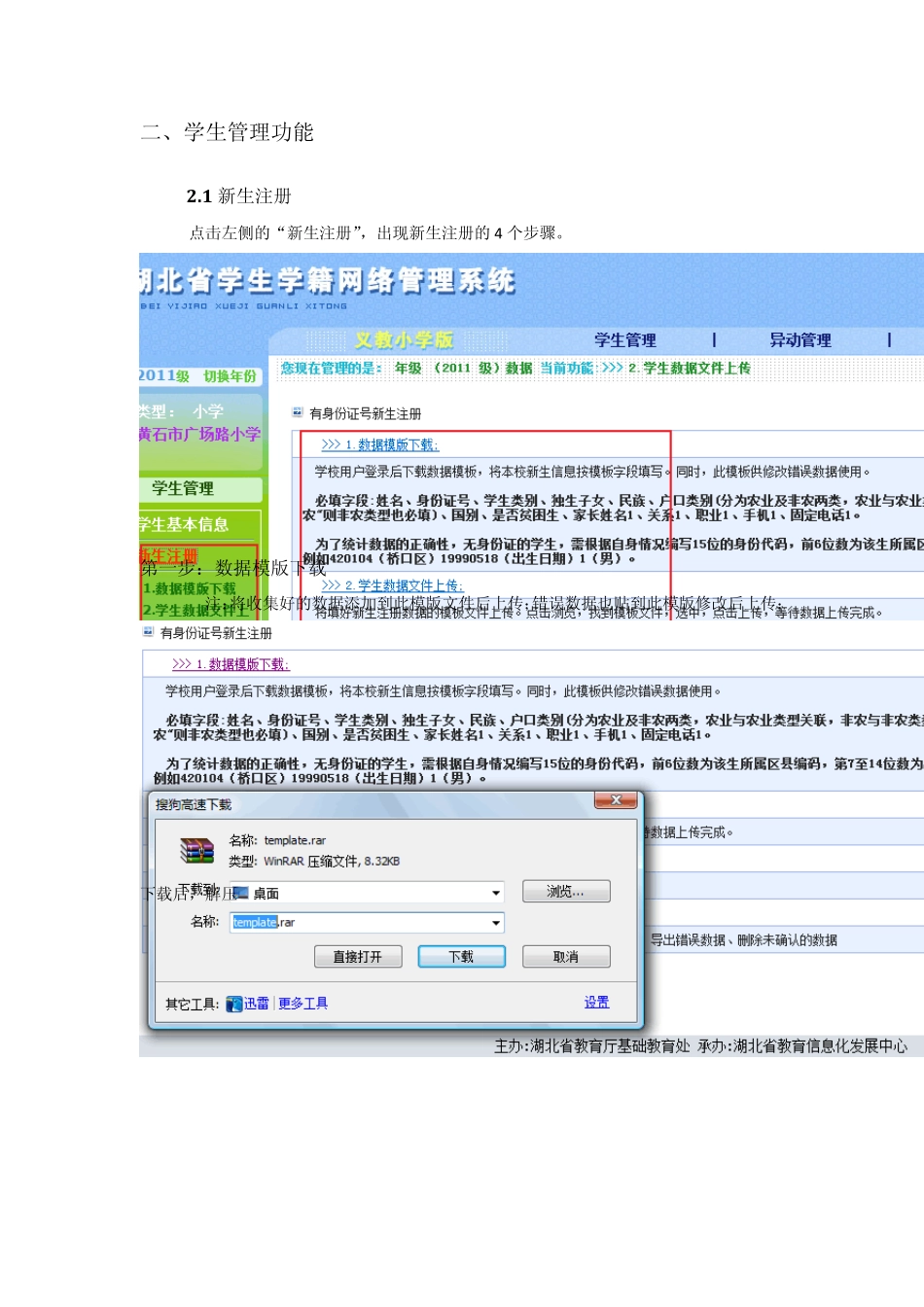Switch to the 异动管理 top tab
The image size is (924, 1307).
(x=800, y=340)
